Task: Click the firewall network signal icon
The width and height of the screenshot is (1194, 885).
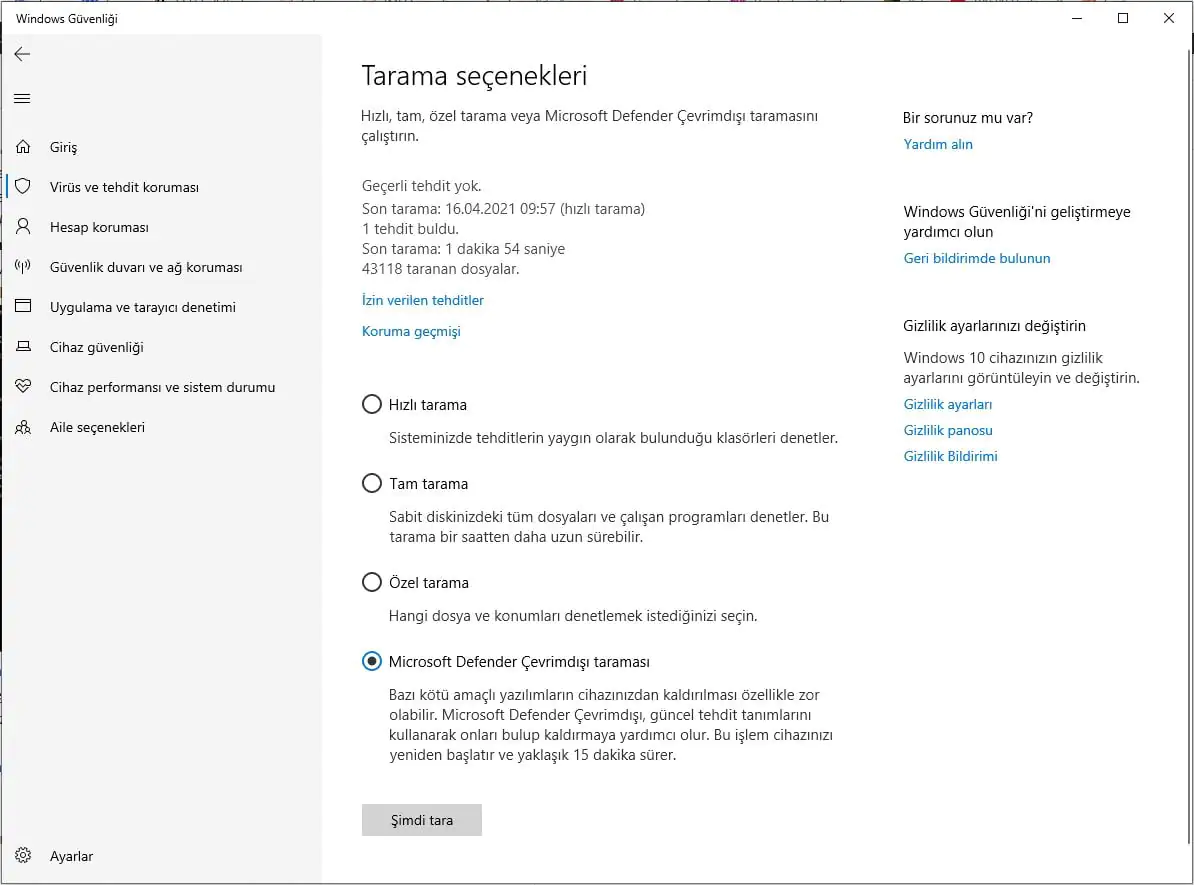Action: 22,267
